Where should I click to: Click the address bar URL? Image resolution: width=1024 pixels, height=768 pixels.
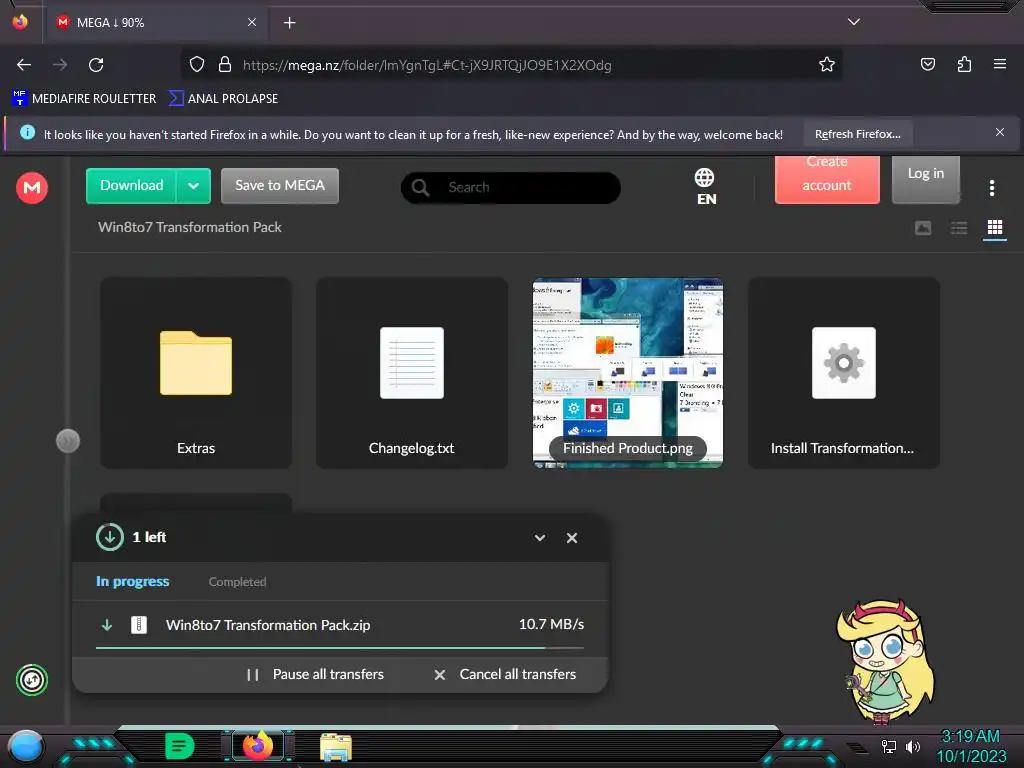click(x=427, y=65)
